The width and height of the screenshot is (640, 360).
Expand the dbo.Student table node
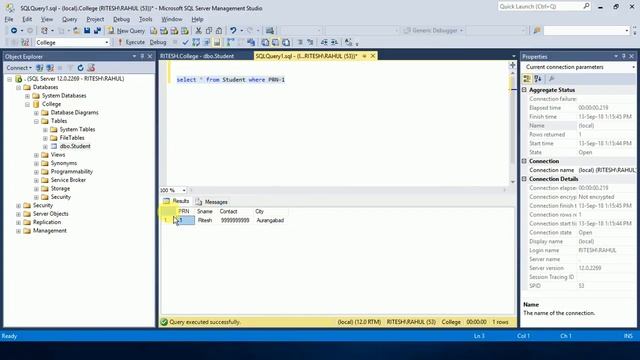tap(45, 147)
